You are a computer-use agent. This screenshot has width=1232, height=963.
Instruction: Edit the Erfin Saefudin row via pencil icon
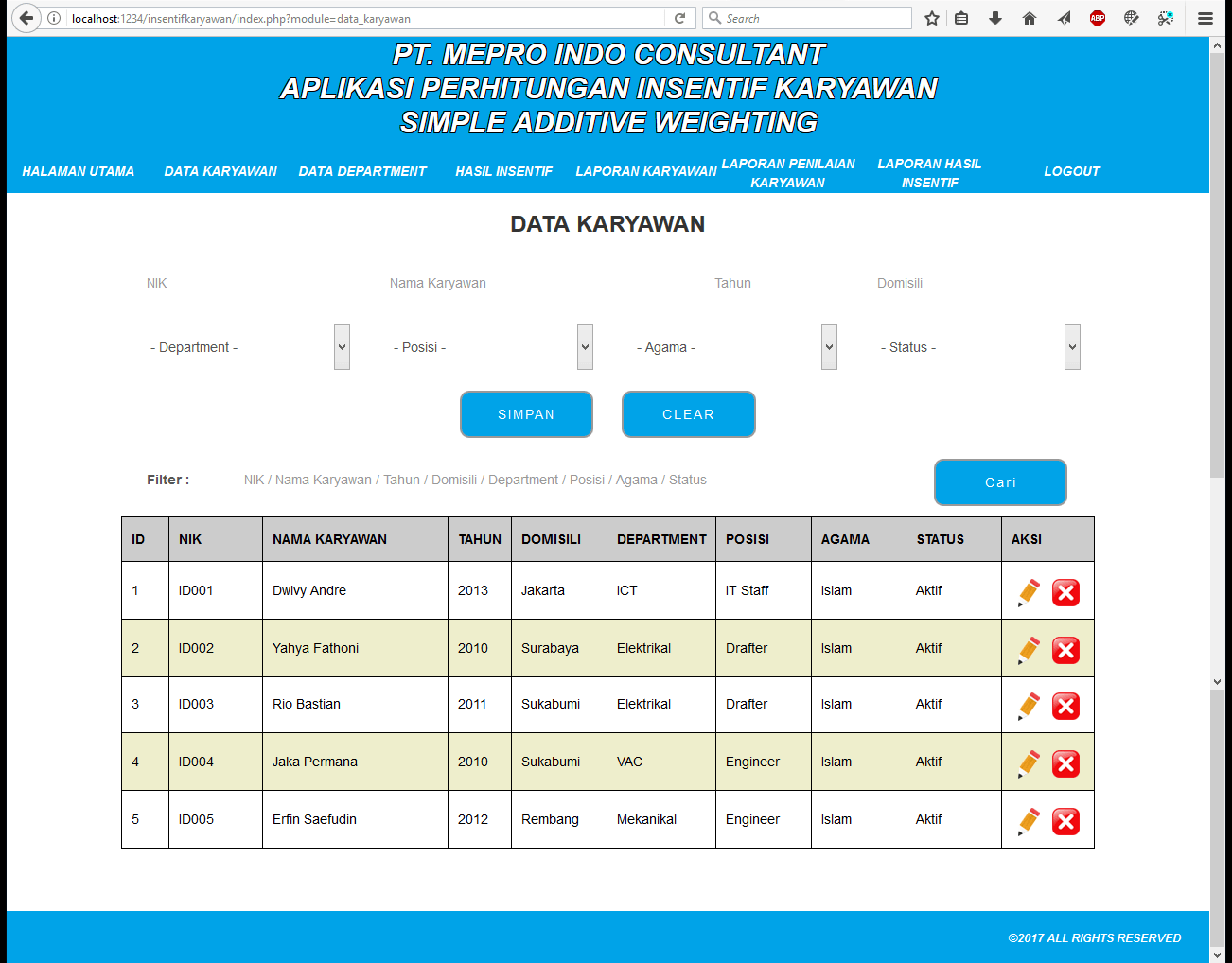click(x=1029, y=821)
